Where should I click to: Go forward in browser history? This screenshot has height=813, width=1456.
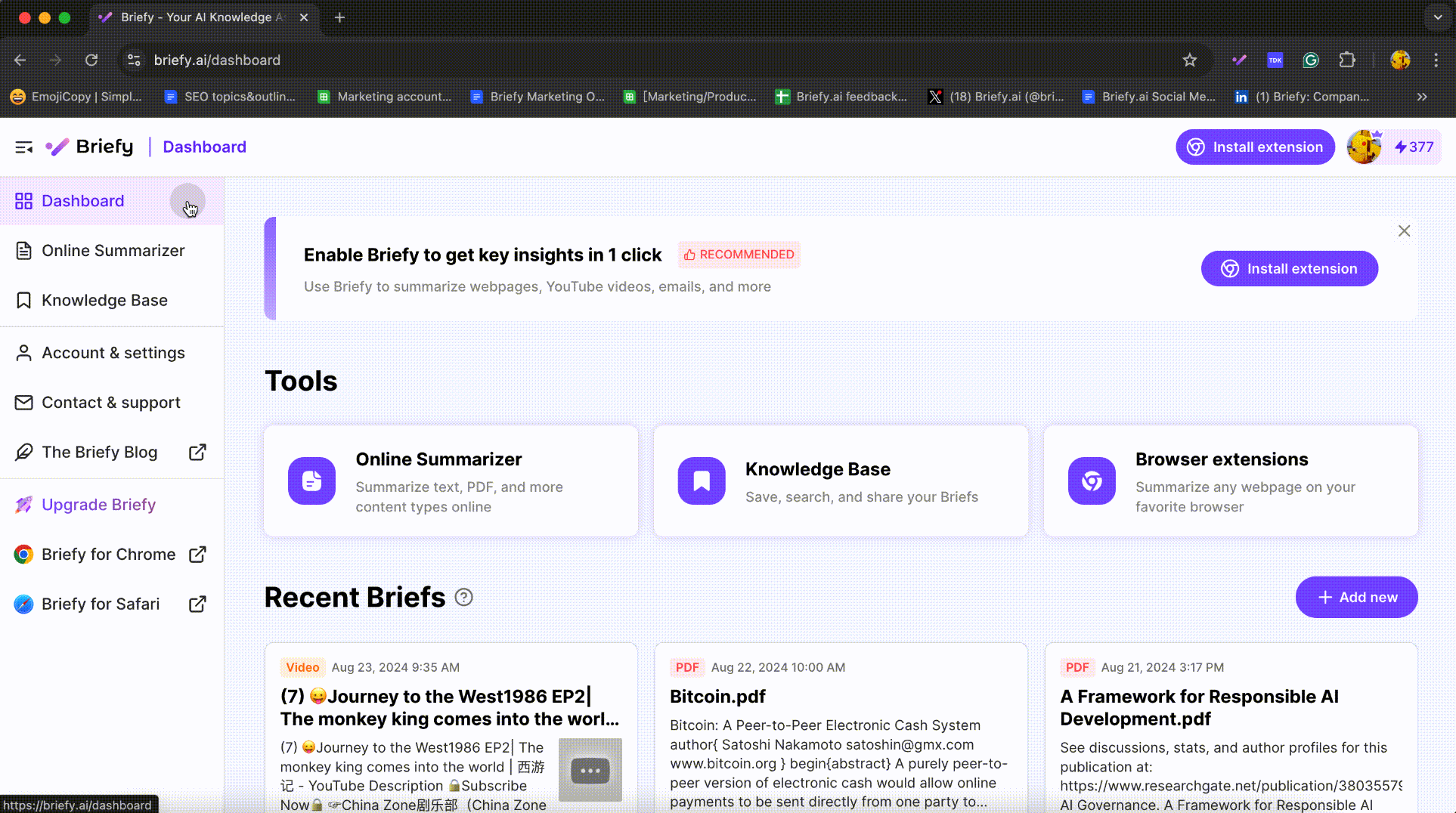[55, 60]
